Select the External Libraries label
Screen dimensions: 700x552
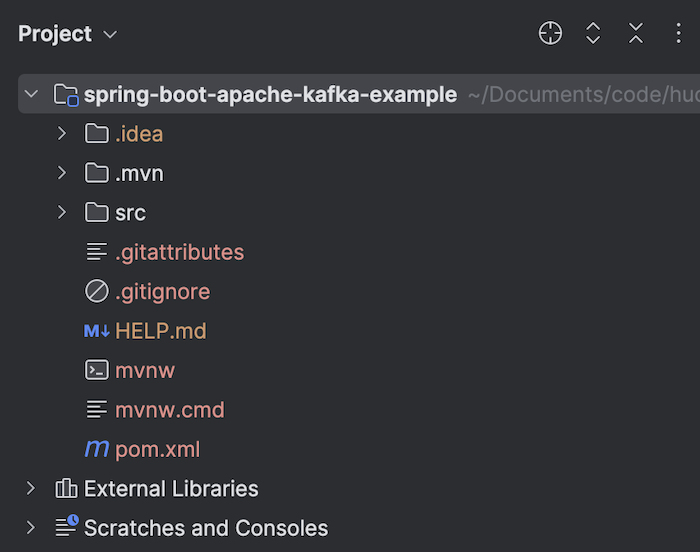(x=171, y=489)
